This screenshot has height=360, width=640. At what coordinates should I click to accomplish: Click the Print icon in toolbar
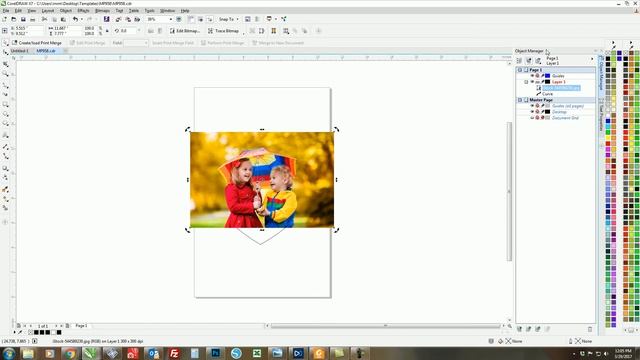33,19
